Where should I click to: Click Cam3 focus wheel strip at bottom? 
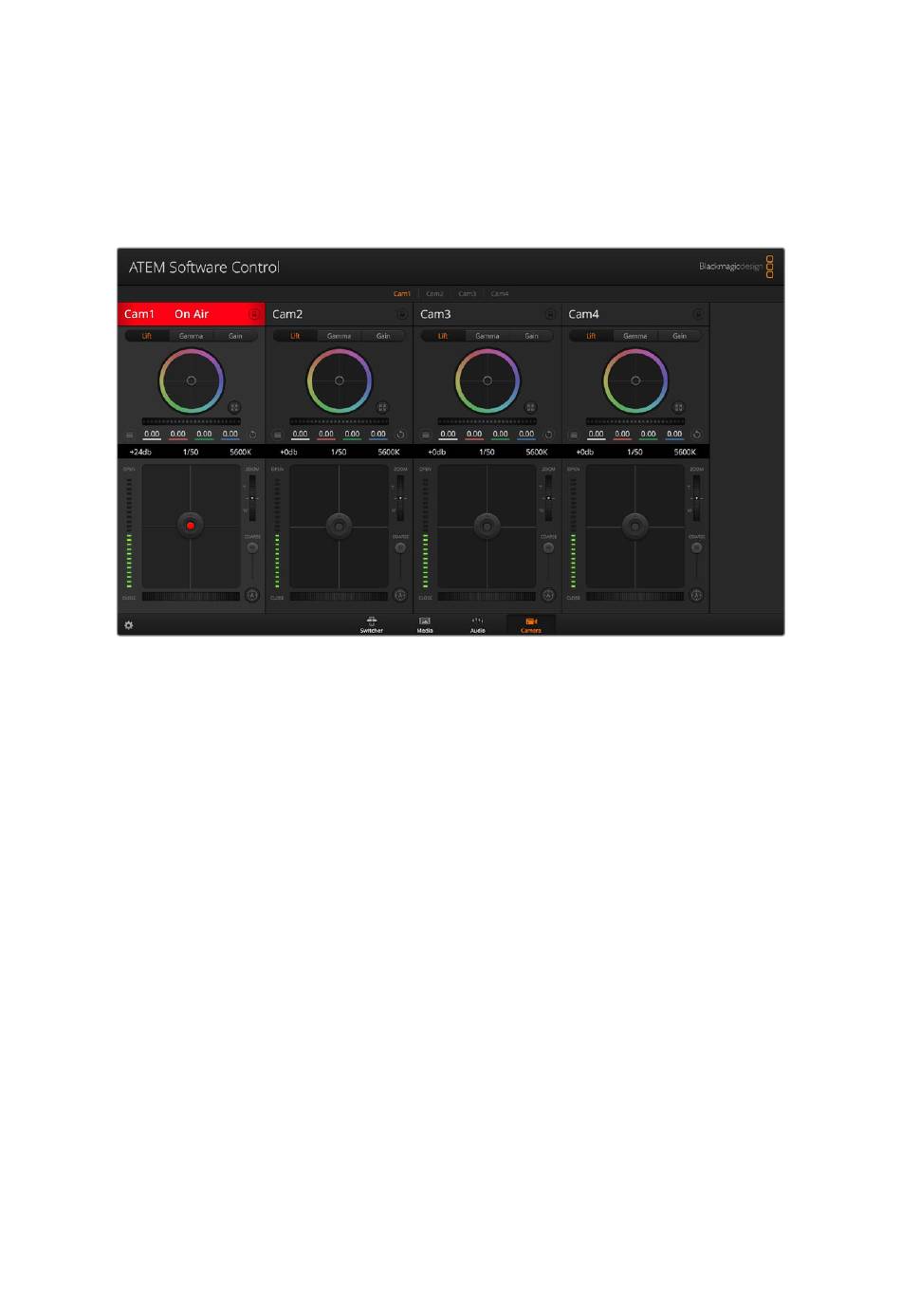[487, 597]
